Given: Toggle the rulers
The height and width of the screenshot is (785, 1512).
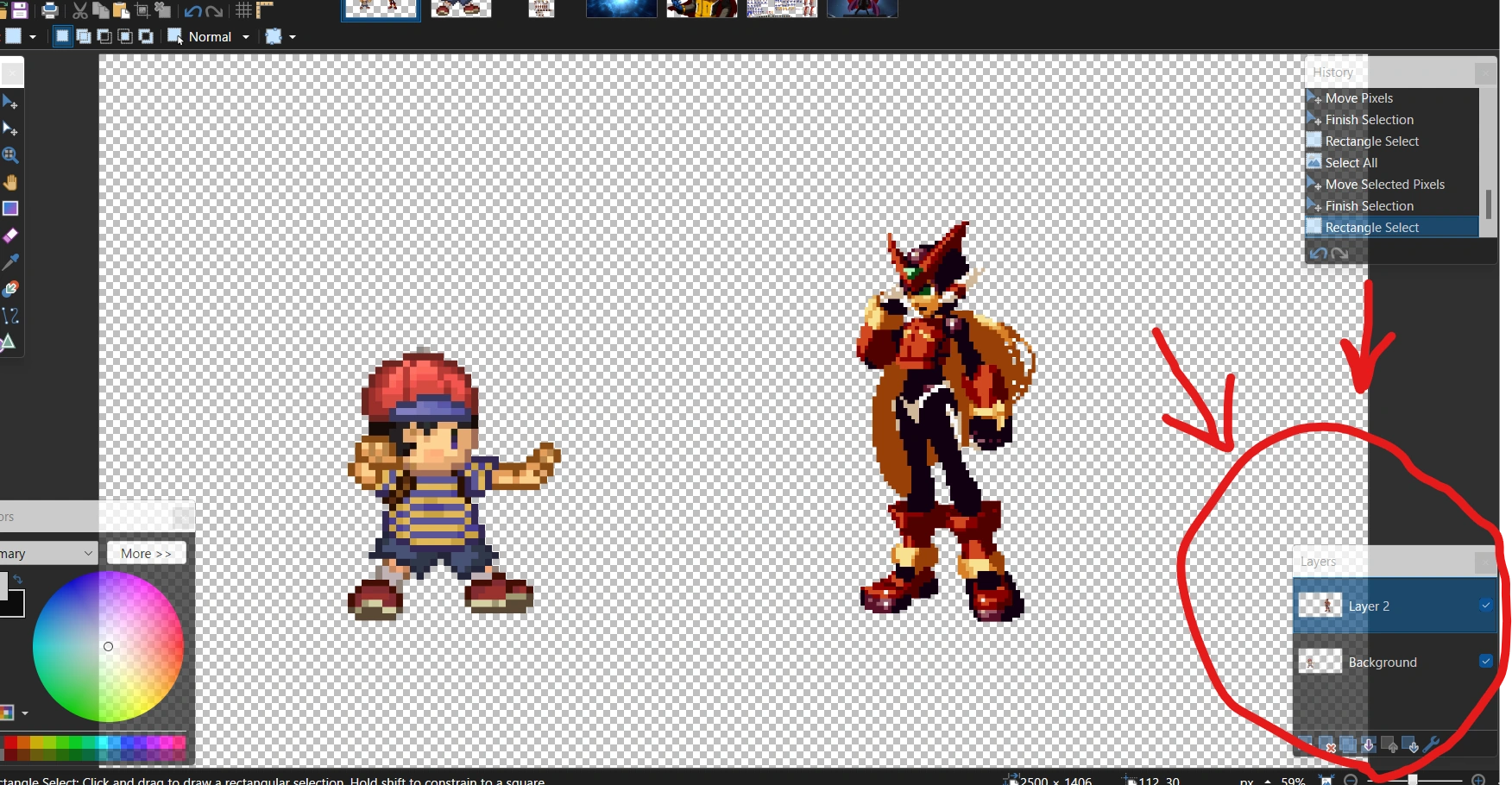Looking at the screenshot, I should coord(264,10).
